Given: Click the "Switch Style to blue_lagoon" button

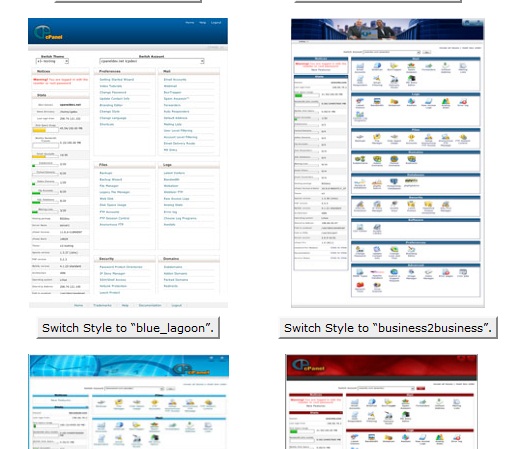Looking at the screenshot, I should (x=128, y=328).
